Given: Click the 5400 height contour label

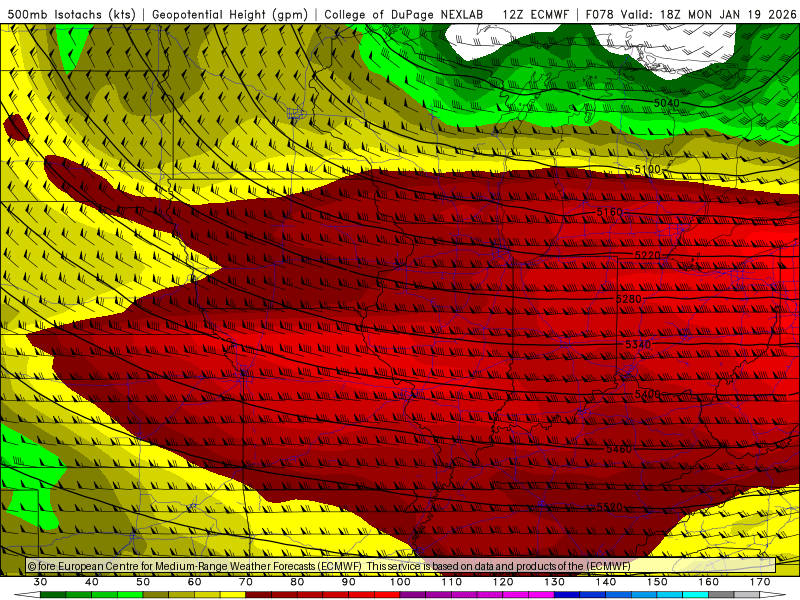Looking at the screenshot, I should tap(647, 394).
